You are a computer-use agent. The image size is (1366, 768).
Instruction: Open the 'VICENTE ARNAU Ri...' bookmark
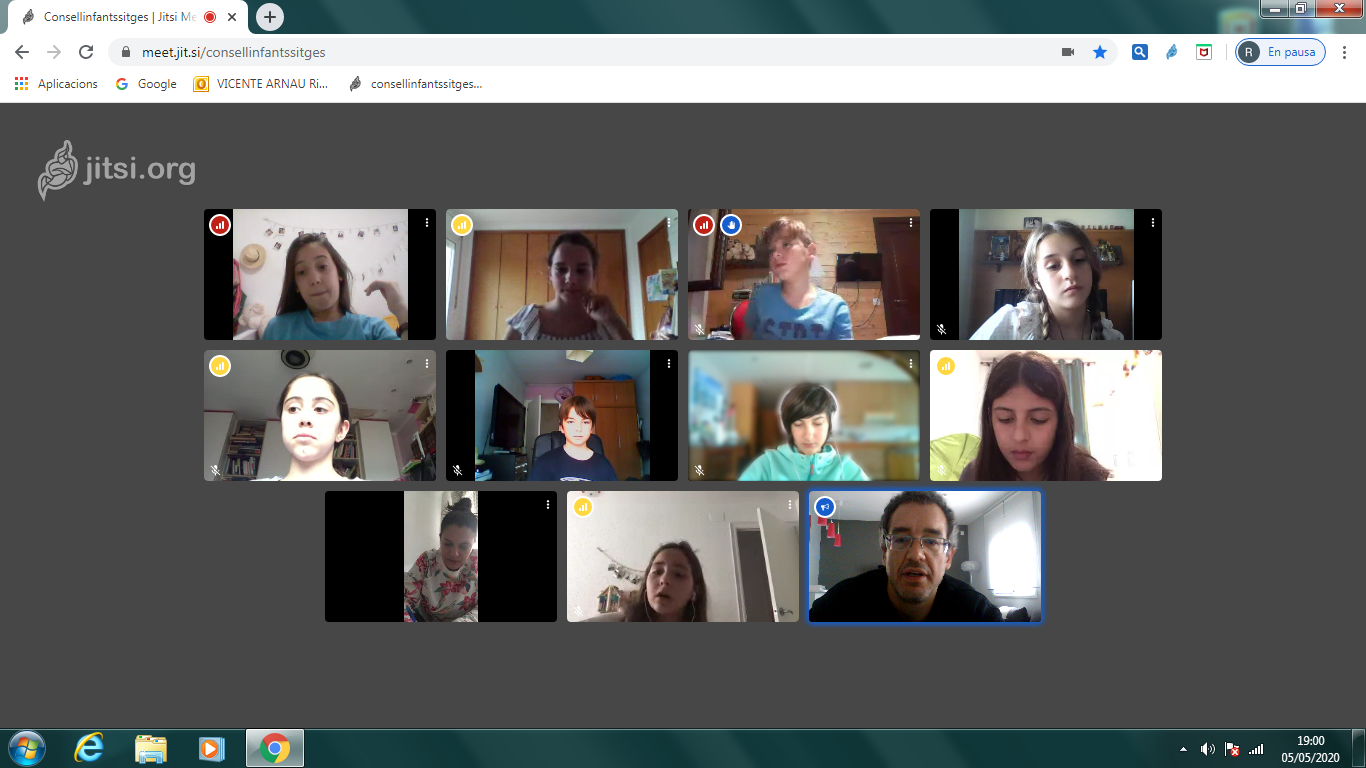pos(261,84)
